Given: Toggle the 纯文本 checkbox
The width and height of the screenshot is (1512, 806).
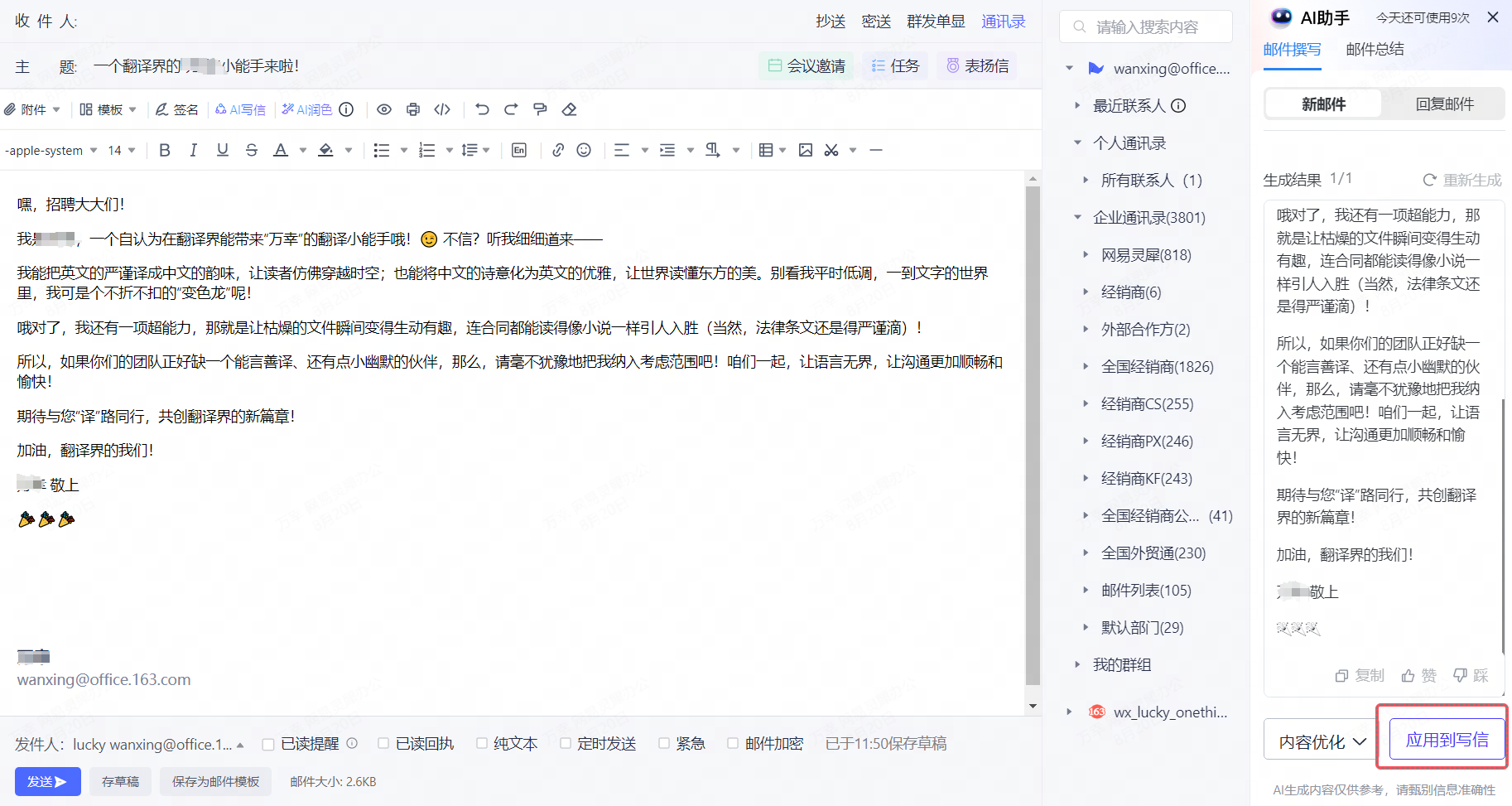Looking at the screenshot, I should coord(482,744).
